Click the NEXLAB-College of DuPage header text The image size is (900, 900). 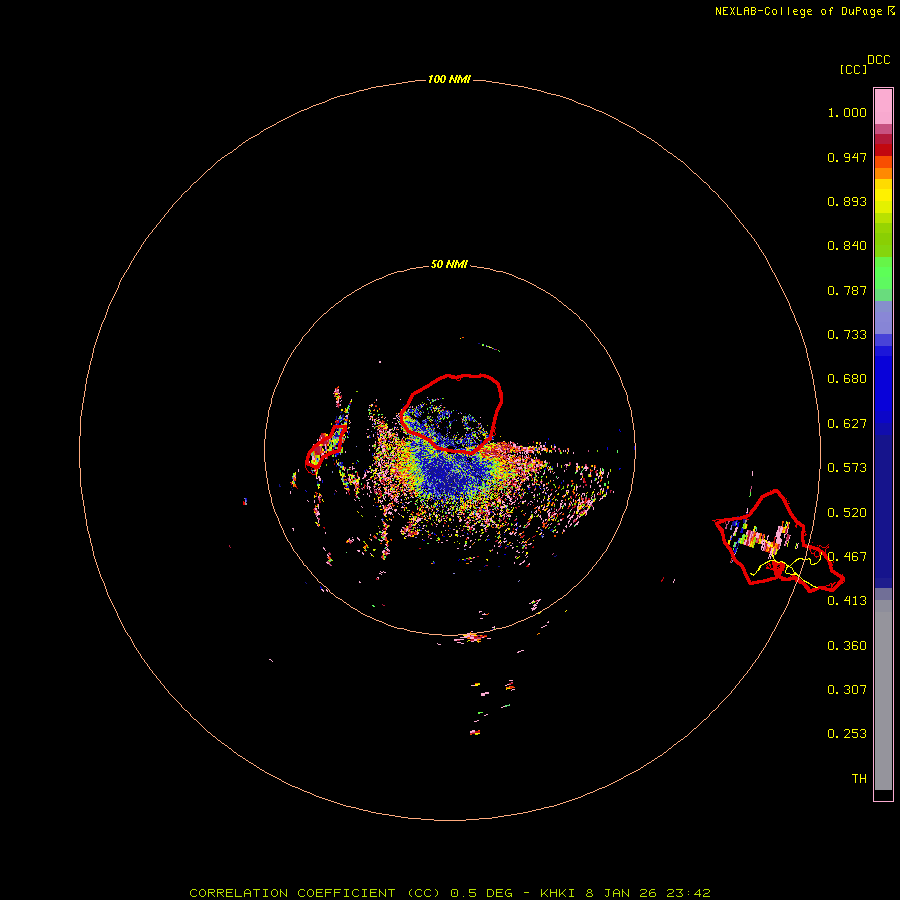tap(804, 11)
